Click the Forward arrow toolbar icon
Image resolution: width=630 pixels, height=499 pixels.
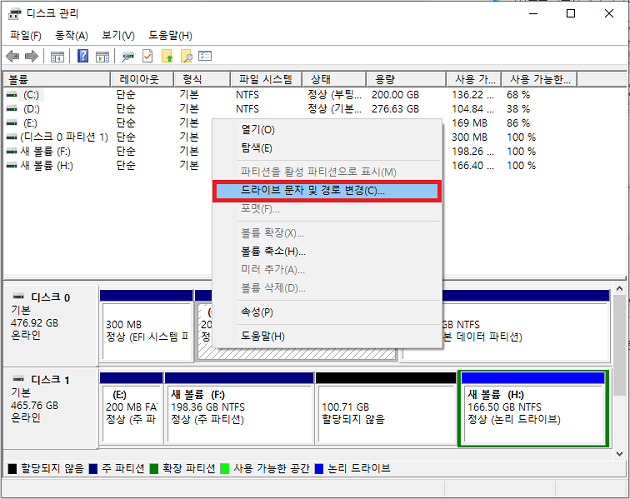pyautogui.click(x=31, y=57)
